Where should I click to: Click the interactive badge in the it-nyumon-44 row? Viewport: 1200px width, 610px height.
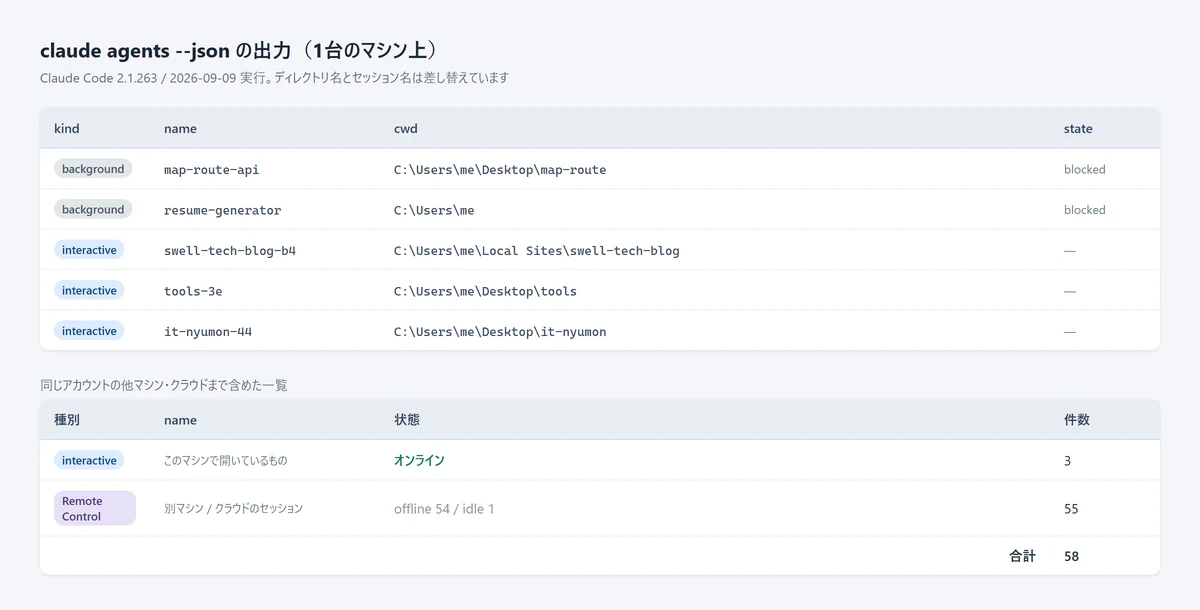point(89,331)
